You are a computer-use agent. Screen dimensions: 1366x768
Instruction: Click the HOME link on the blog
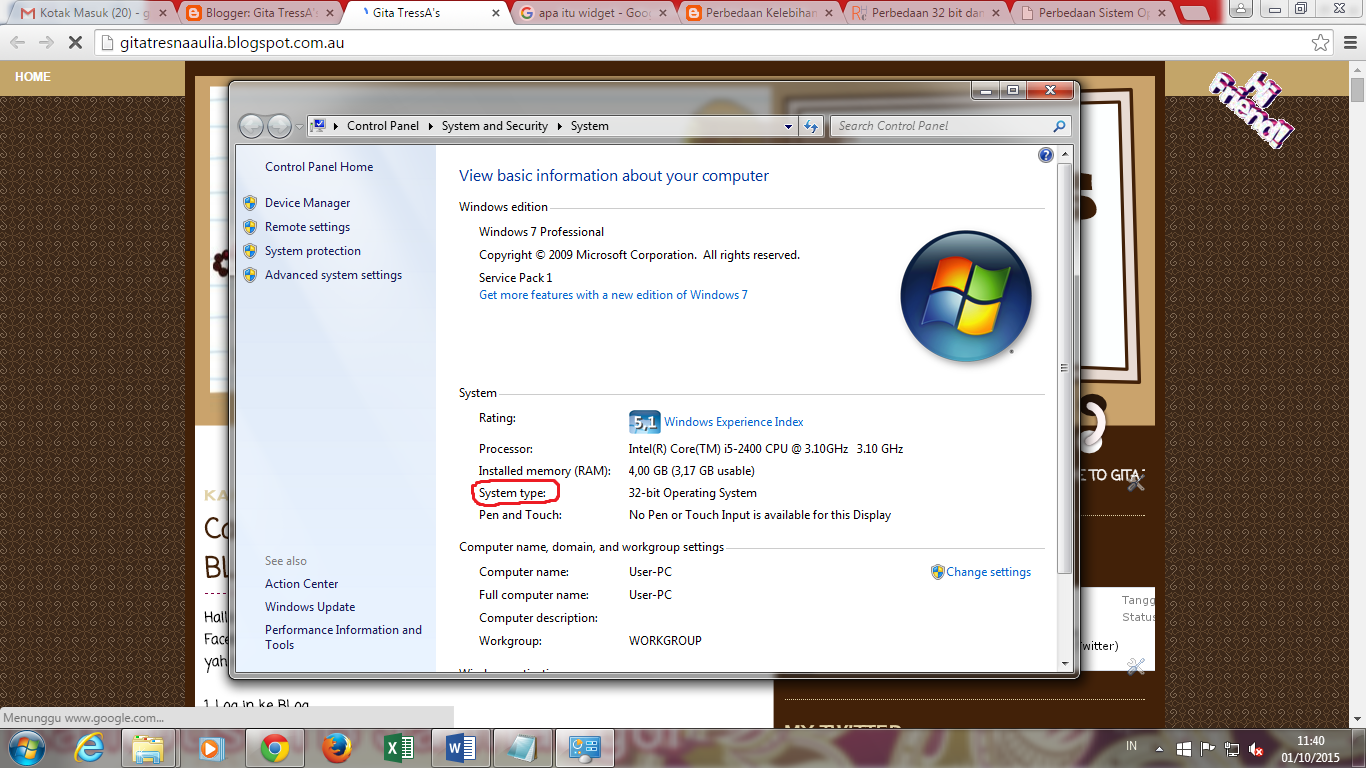[x=33, y=77]
